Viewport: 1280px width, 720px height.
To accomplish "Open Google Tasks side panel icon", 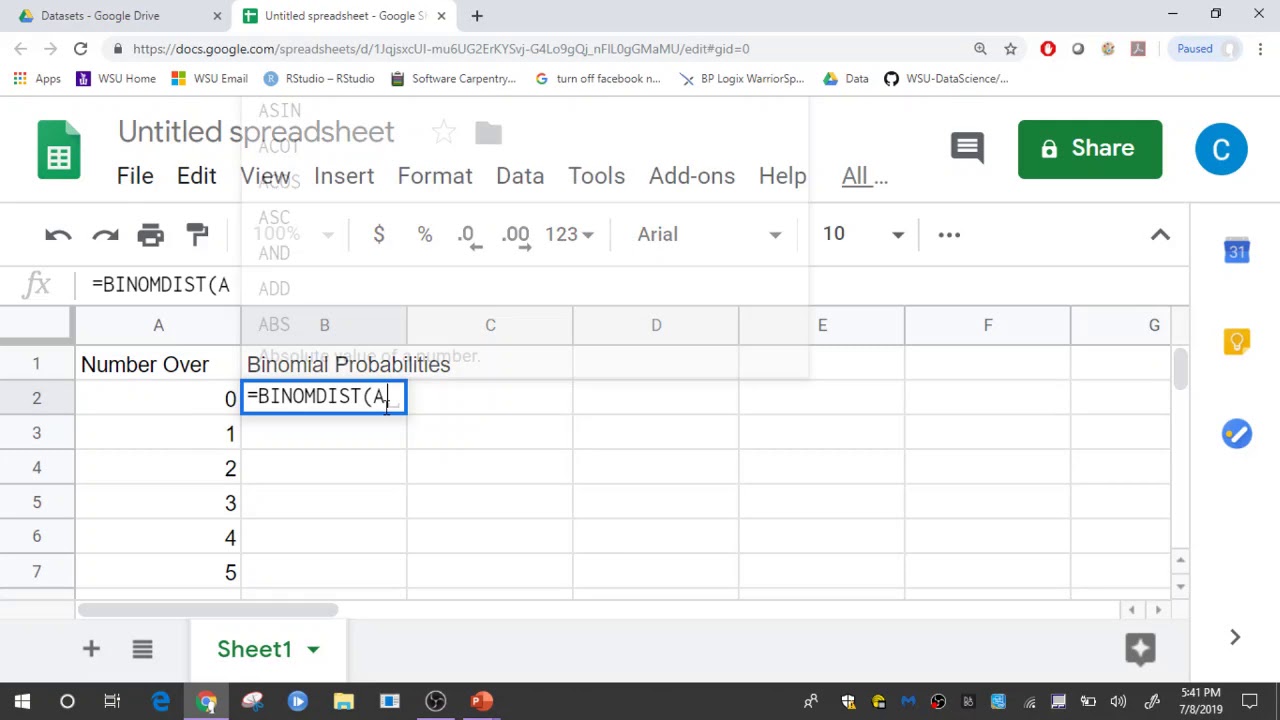I will (1237, 434).
